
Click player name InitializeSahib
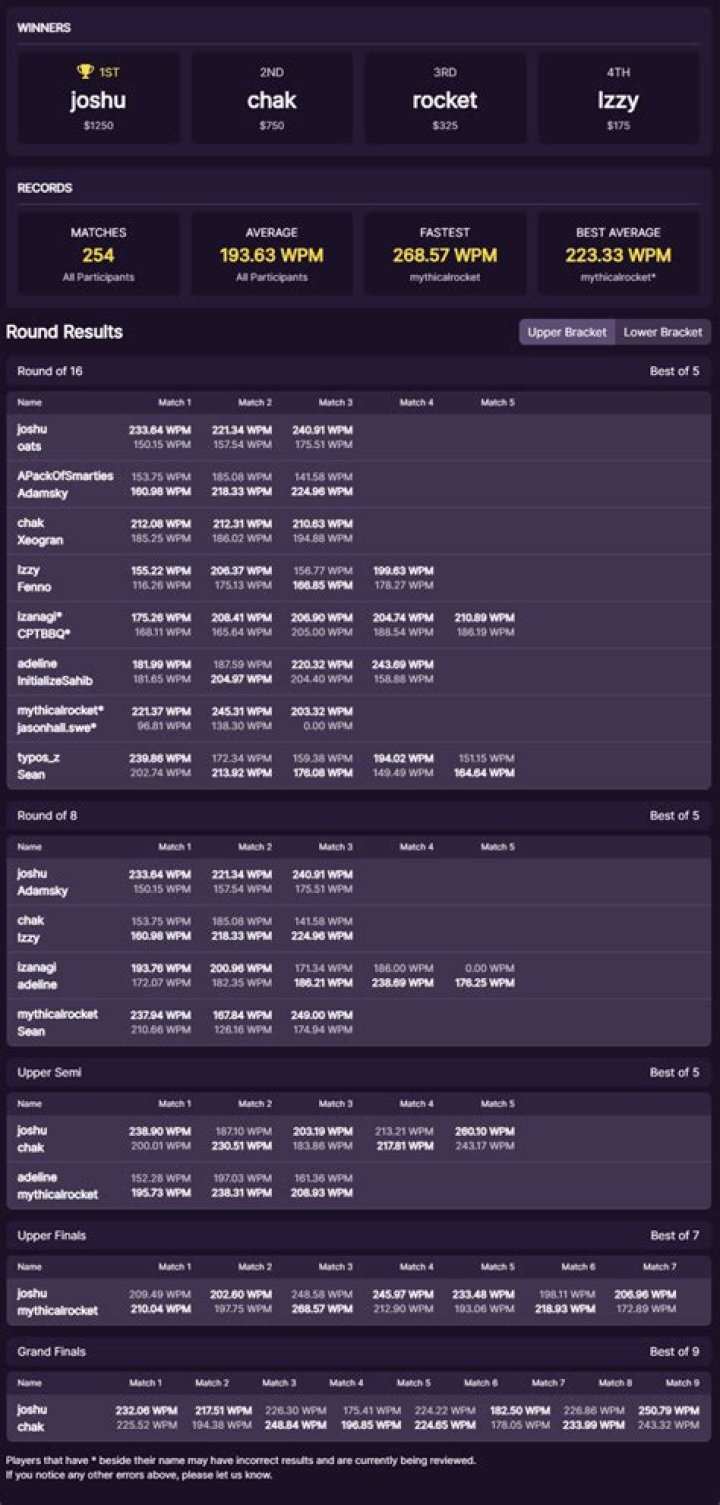point(55,679)
